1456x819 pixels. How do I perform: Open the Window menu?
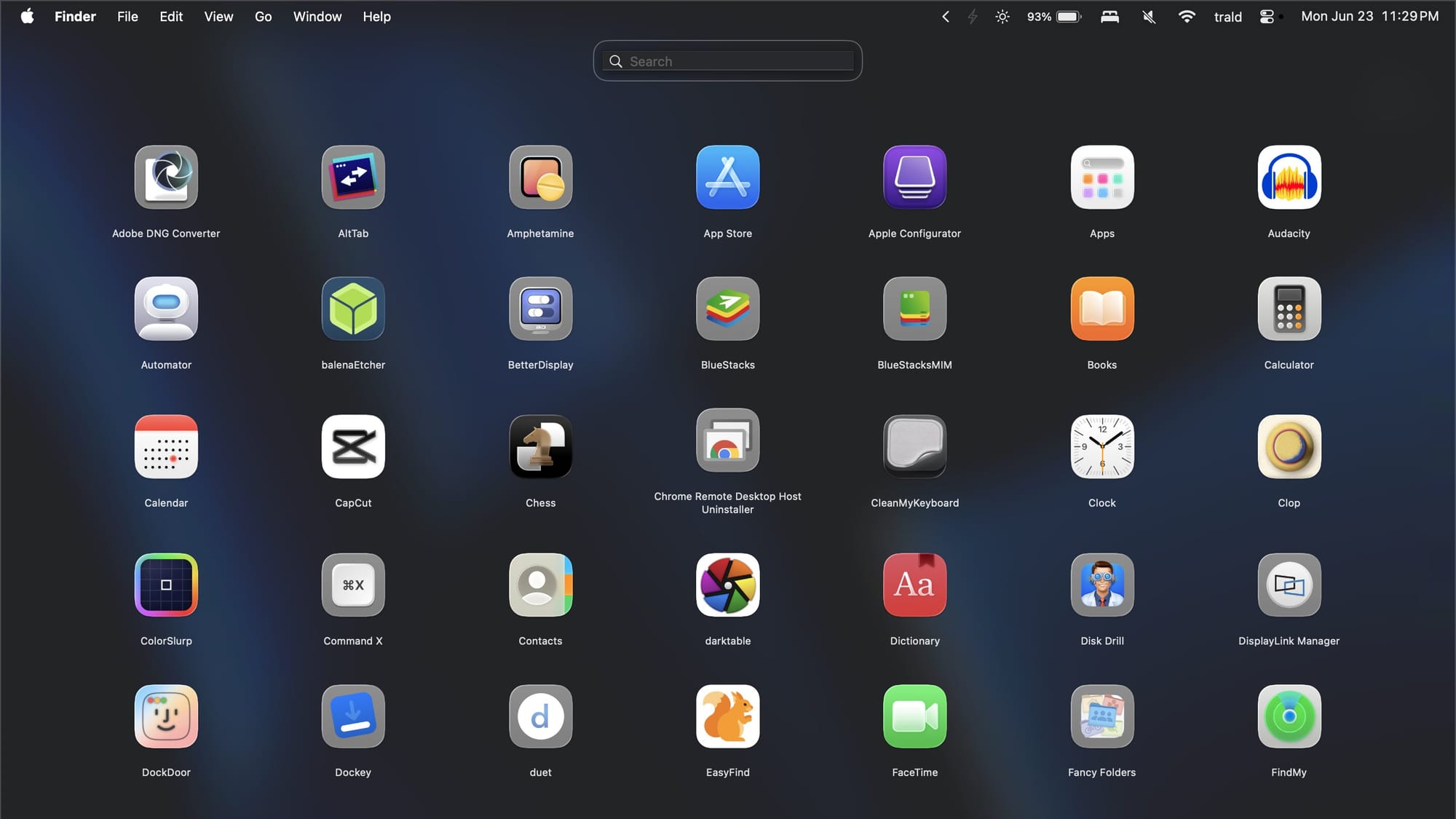(317, 16)
